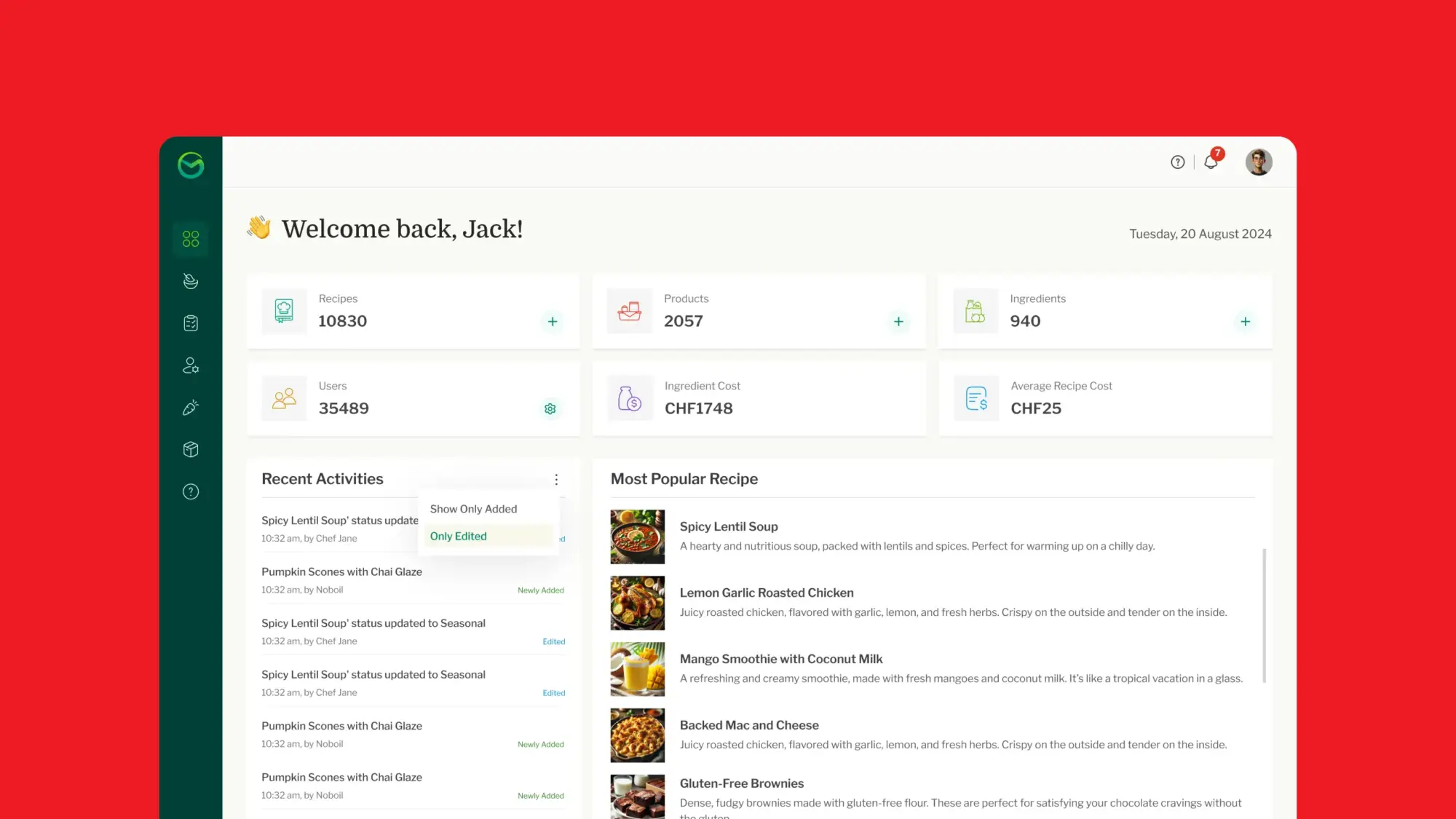The height and width of the screenshot is (819, 1456).
Task: Click the bowl recipes icon in sidebar
Action: [x=191, y=281]
